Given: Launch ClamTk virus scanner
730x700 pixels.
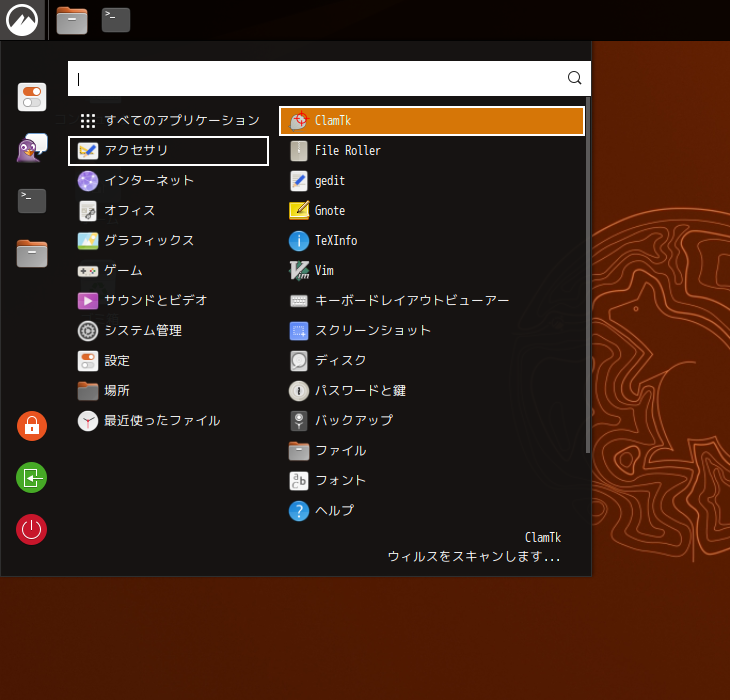Looking at the screenshot, I should click(x=432, y=121).
